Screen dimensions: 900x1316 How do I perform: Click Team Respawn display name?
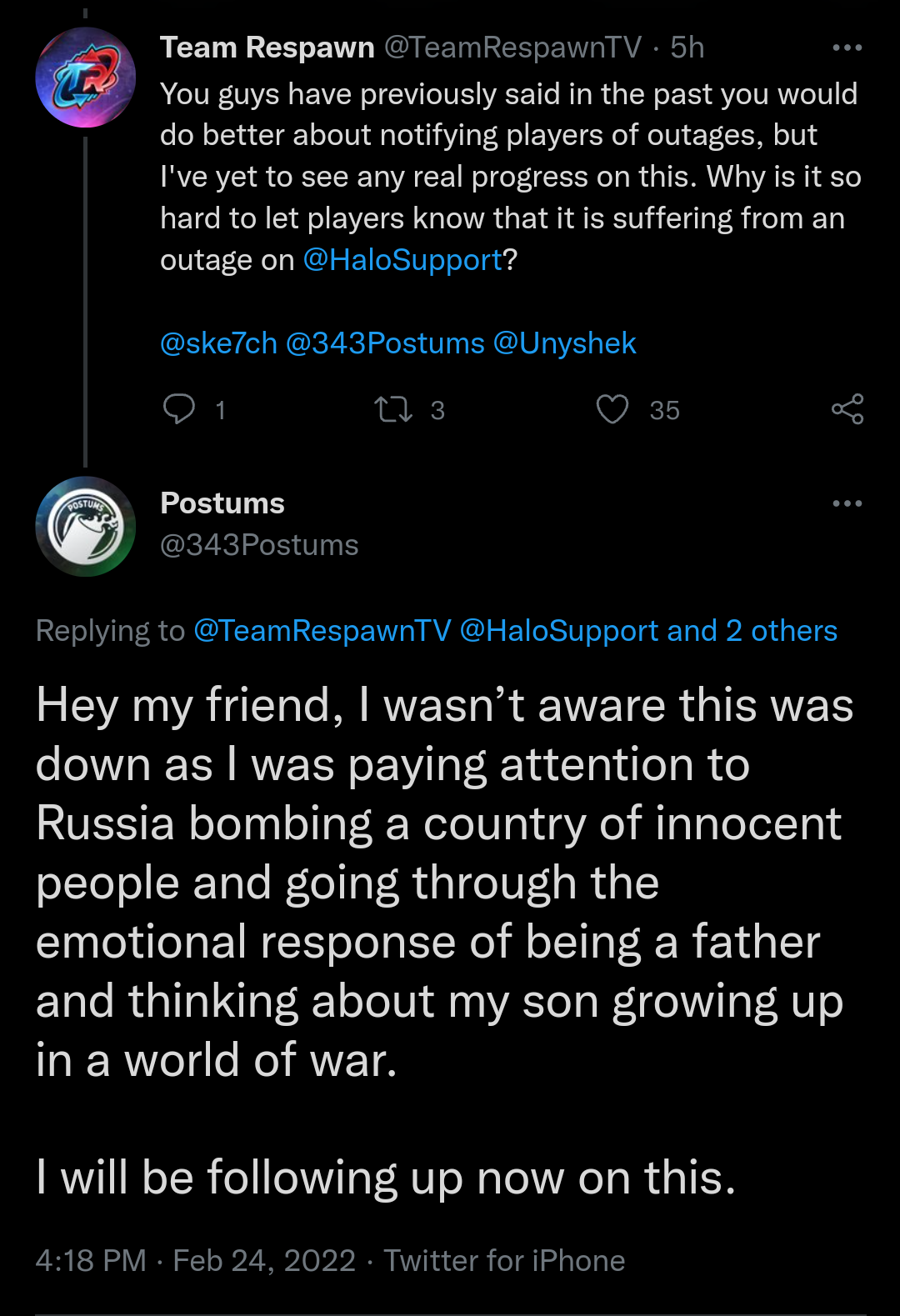(267, 48)
